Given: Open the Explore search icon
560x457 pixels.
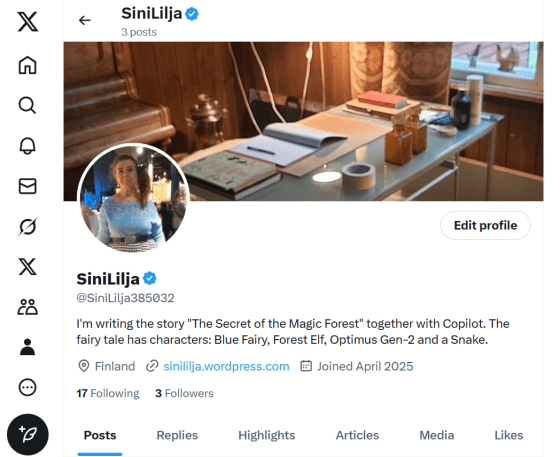Looking at the screenshot, I should click(x=28, y=105).
